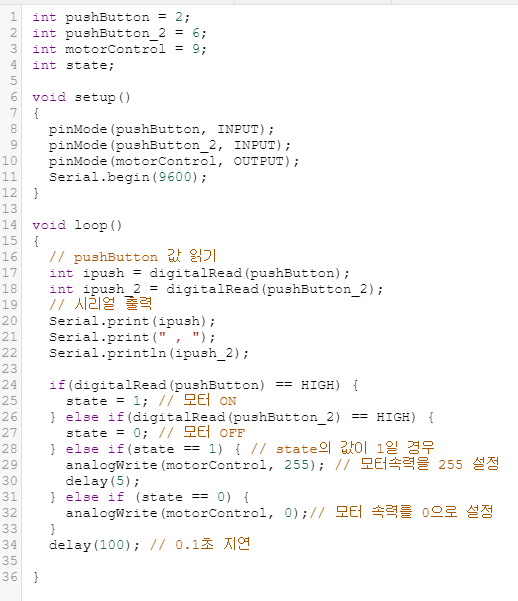Click closing brace on line 12

pos(36,193)
